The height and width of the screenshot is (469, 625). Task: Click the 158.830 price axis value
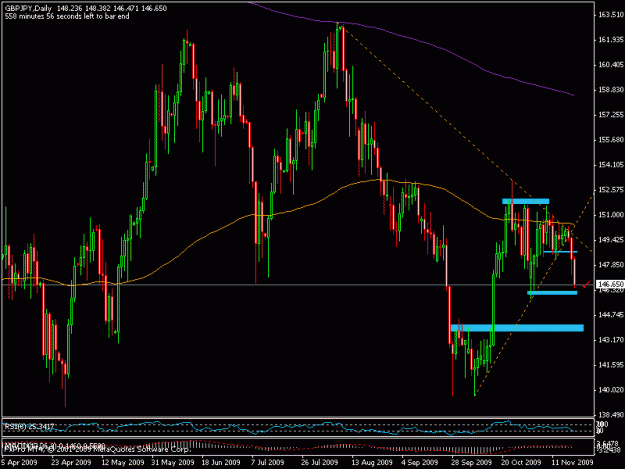tap(610, 90)
